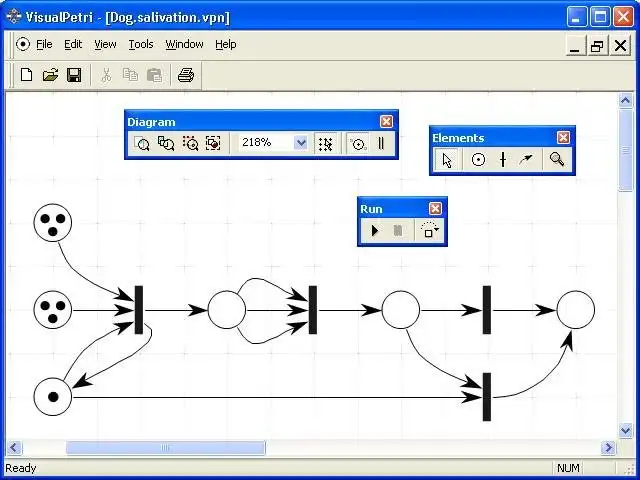The image size is (640, 480).
Task: Click the horizontal scrollbar thumb
Action: (165, 448)
